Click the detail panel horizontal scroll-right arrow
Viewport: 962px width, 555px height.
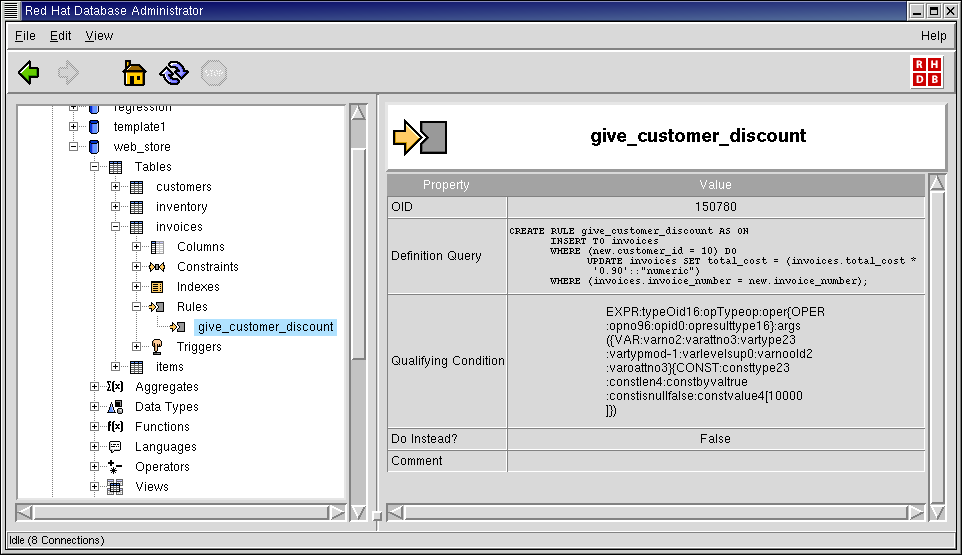(915, 512)
